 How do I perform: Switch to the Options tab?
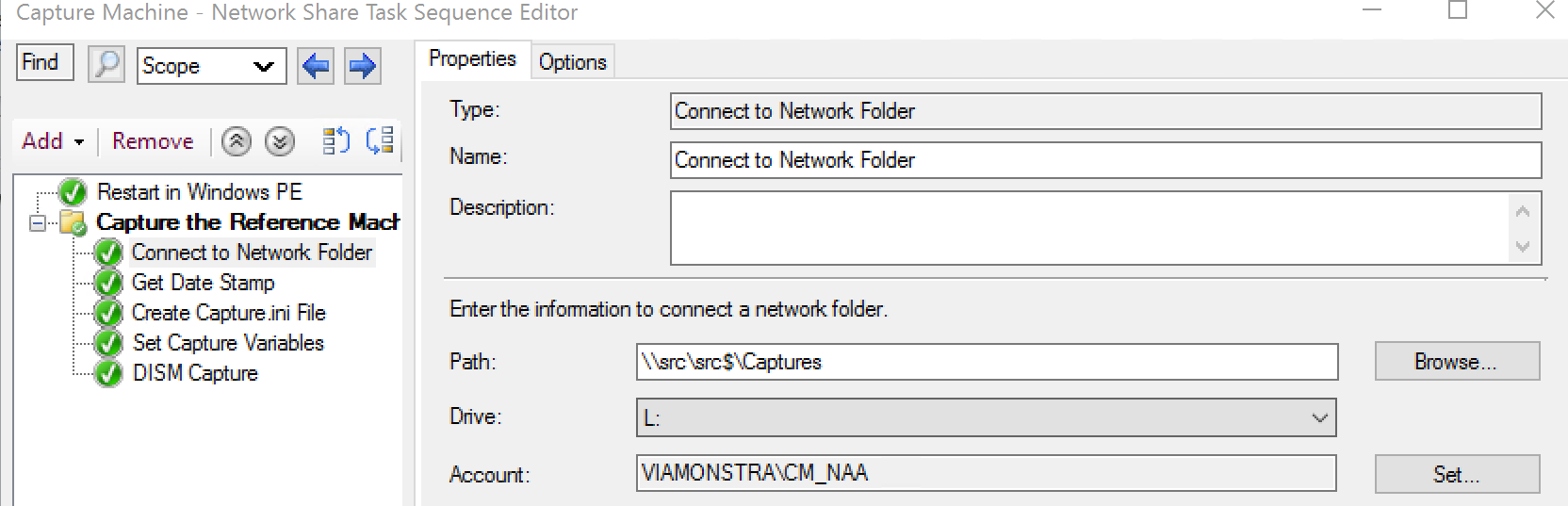572,62
